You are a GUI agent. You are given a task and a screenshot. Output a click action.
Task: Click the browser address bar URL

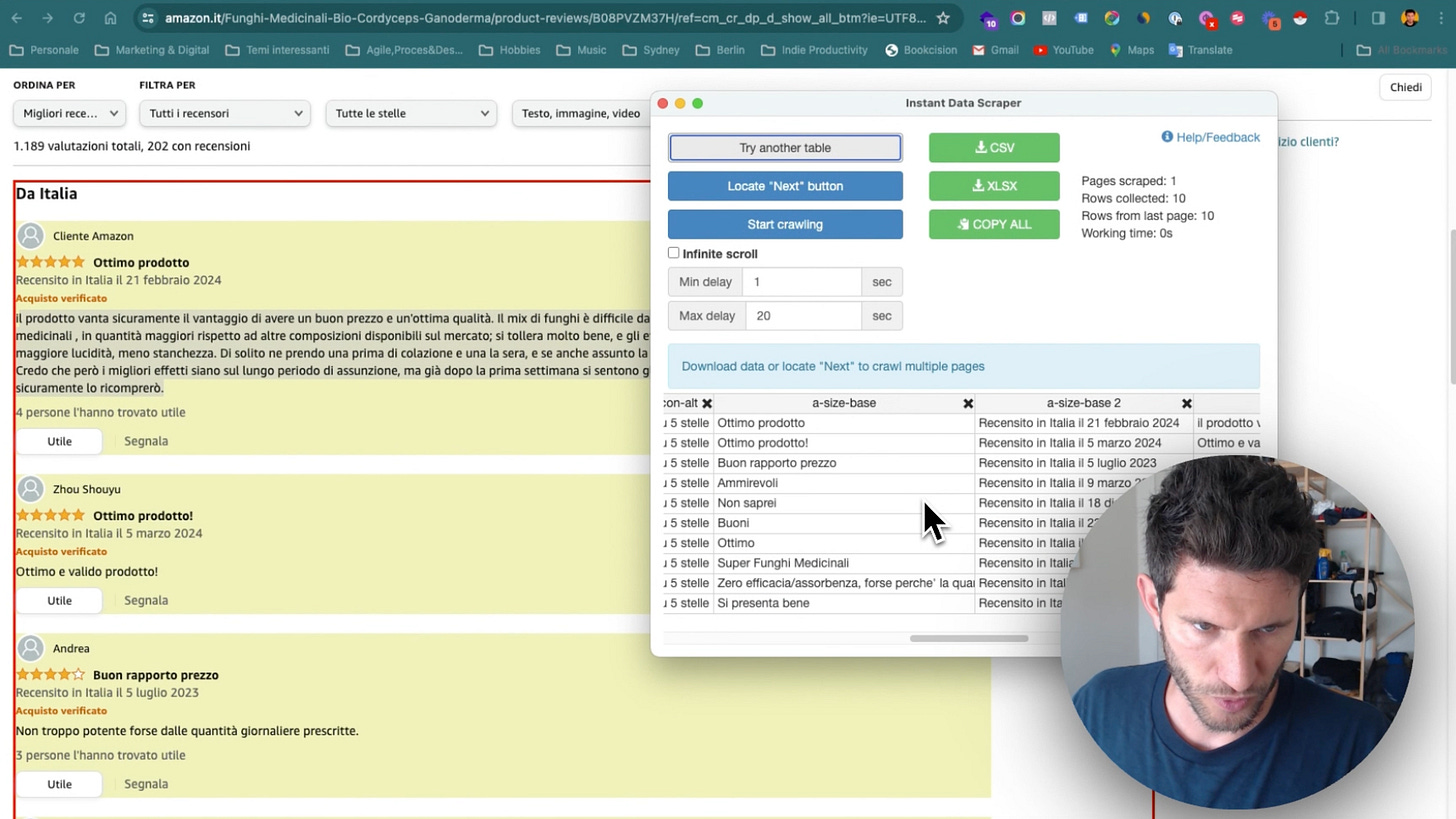coord(545,18)
